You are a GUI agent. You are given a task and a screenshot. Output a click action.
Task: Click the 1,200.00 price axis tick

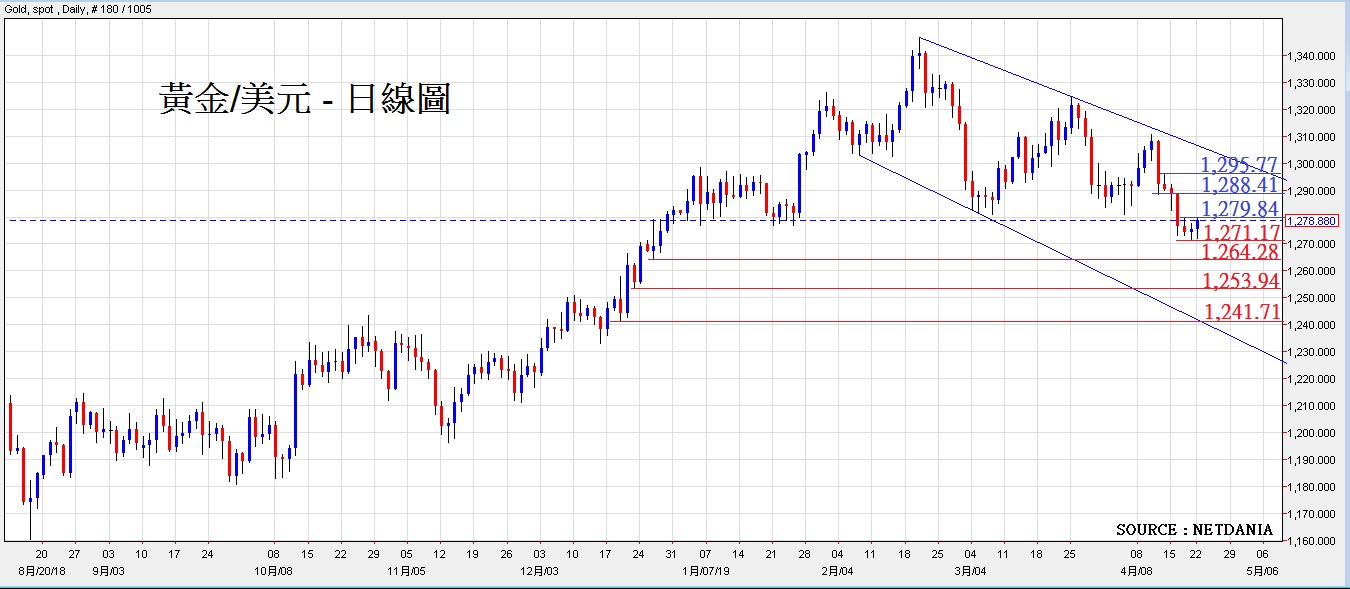(1311, 433)
